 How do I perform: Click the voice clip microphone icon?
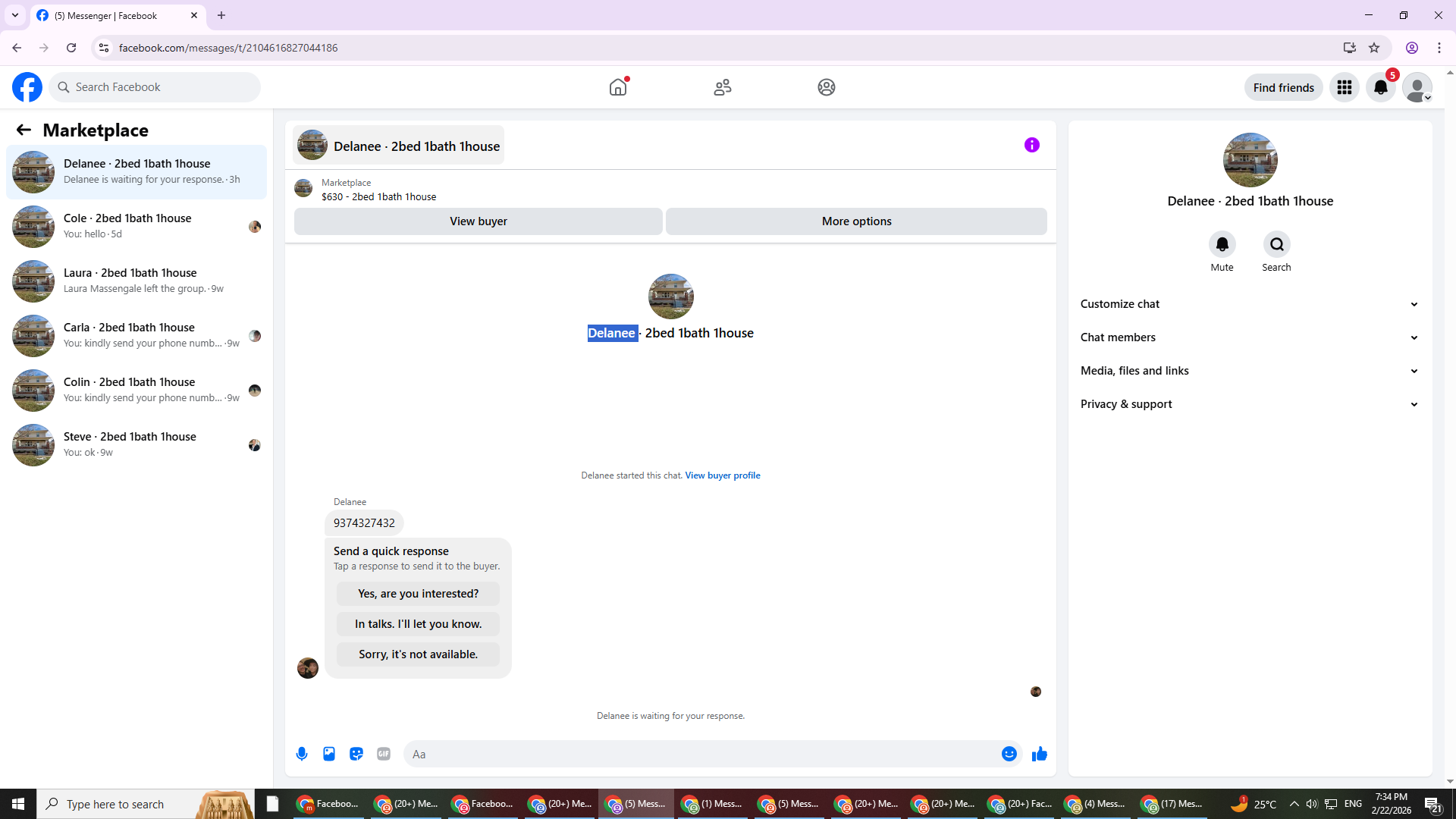click(302, 754)
